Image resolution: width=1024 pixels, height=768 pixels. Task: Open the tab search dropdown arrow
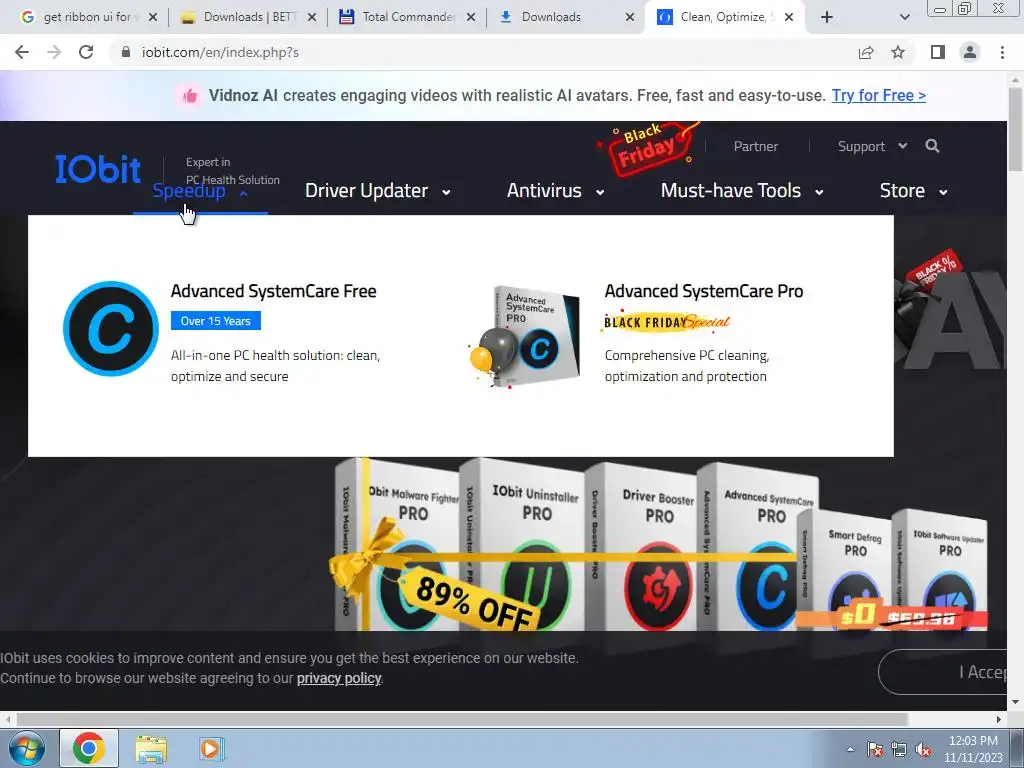pos(904,17)
